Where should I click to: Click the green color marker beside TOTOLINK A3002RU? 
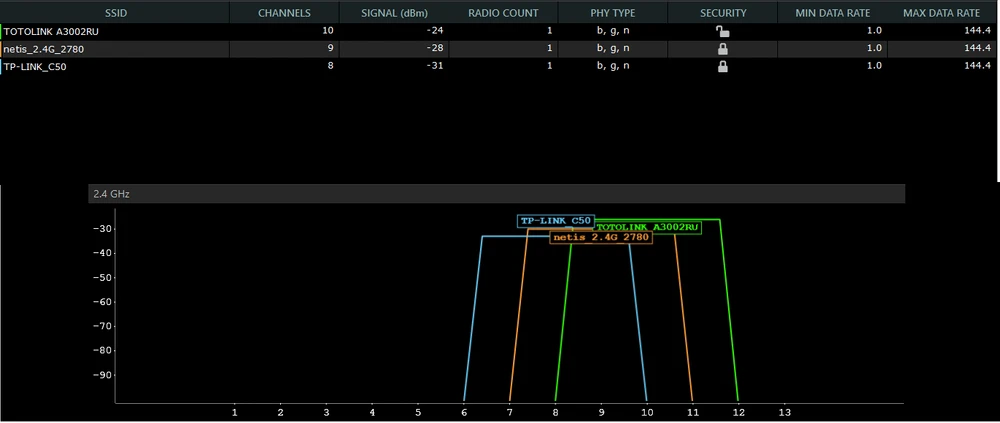[x=2, y=32]
